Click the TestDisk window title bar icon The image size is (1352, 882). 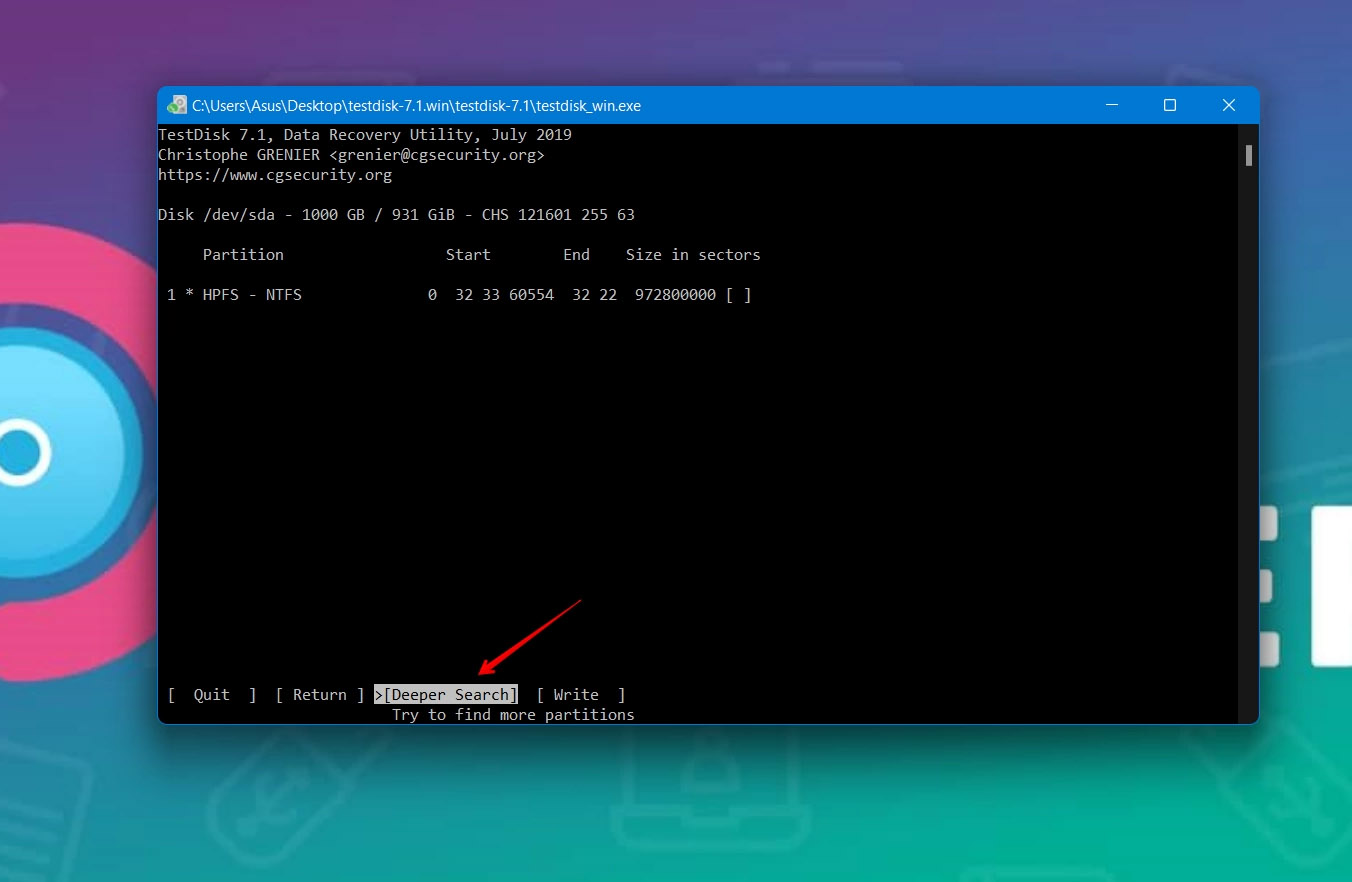click(177, 105)
